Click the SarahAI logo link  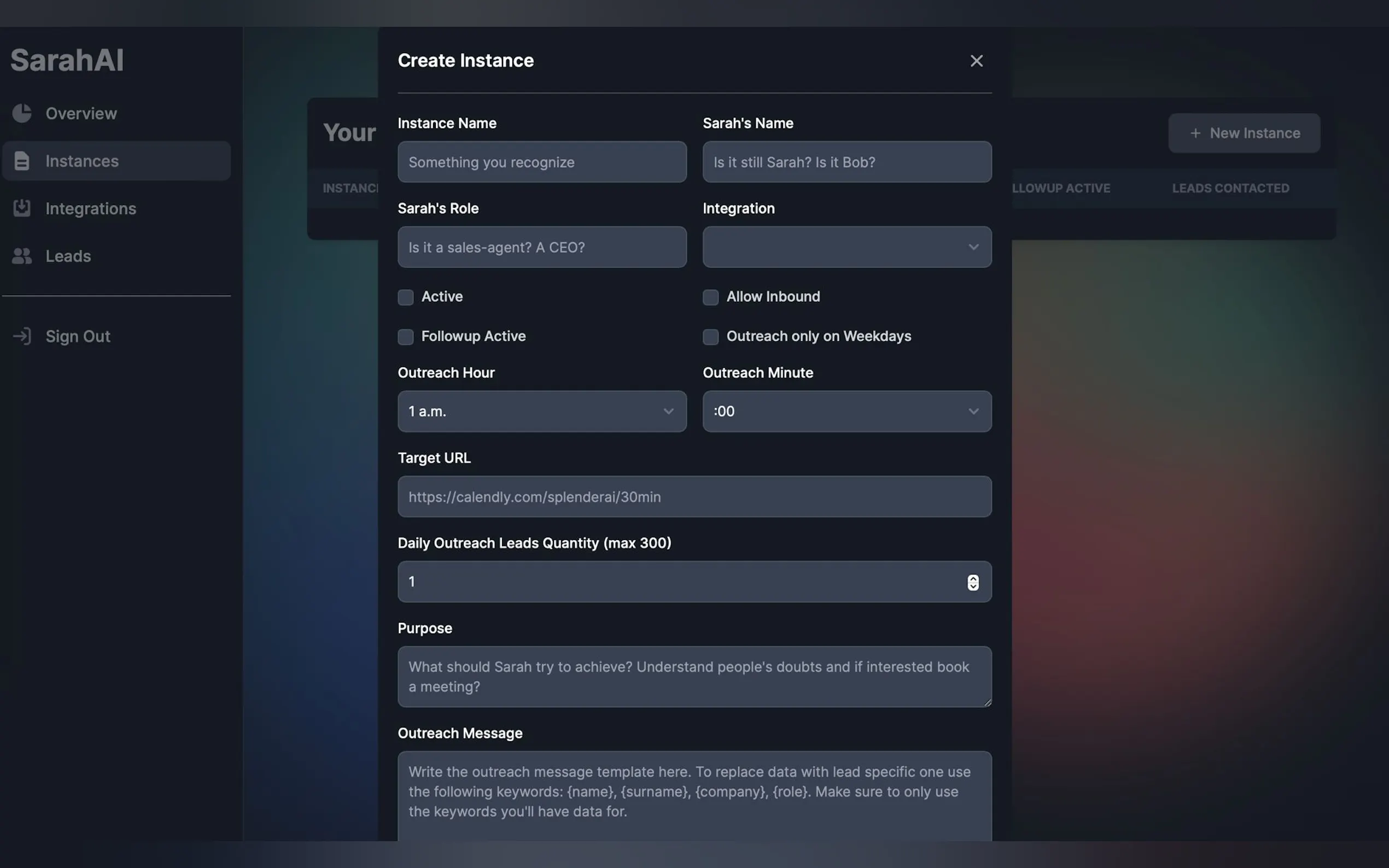click(67, 60)
